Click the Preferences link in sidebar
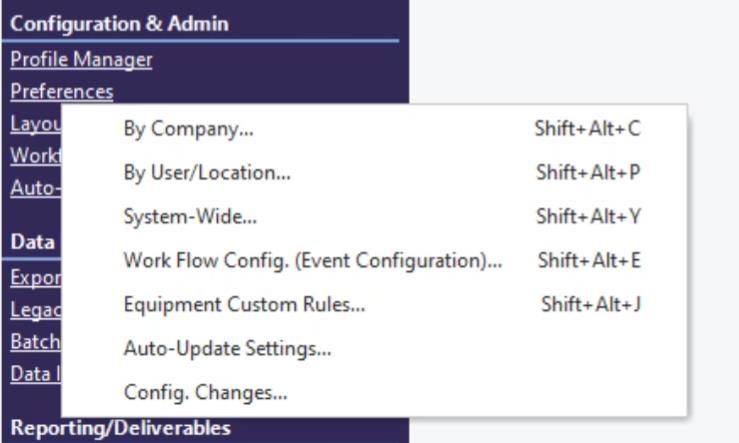This screenshot has height=443, width=739. coord(61,91)
